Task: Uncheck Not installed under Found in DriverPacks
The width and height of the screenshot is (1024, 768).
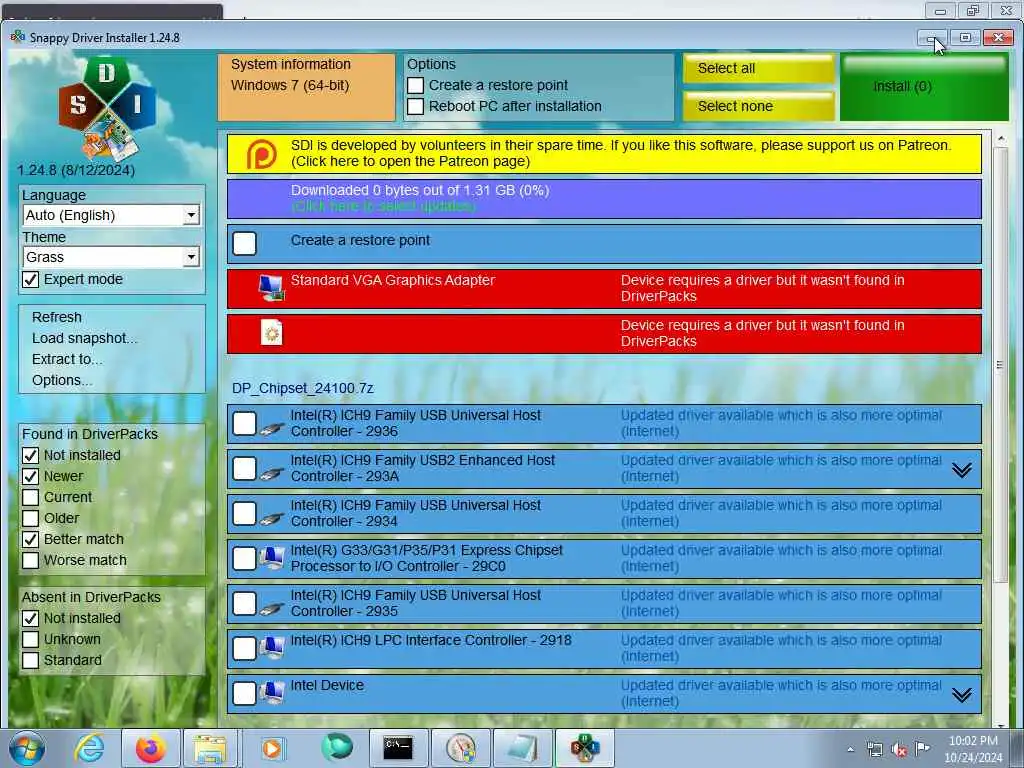Action: coord(31,455)
